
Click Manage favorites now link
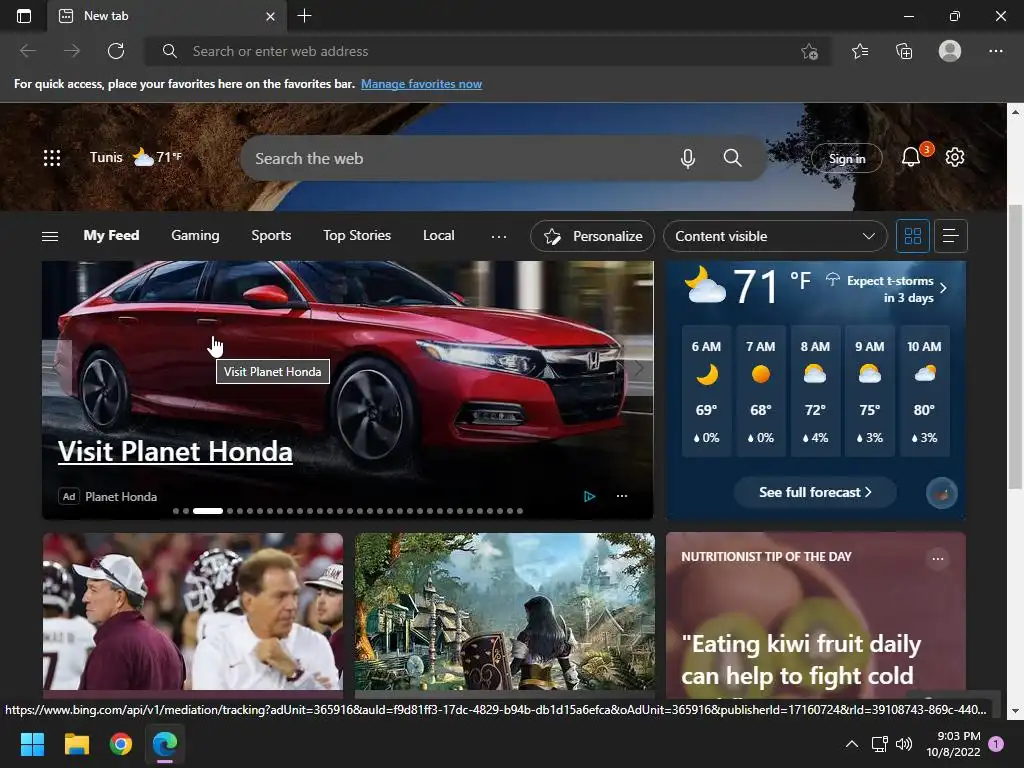tap(421, 84)
